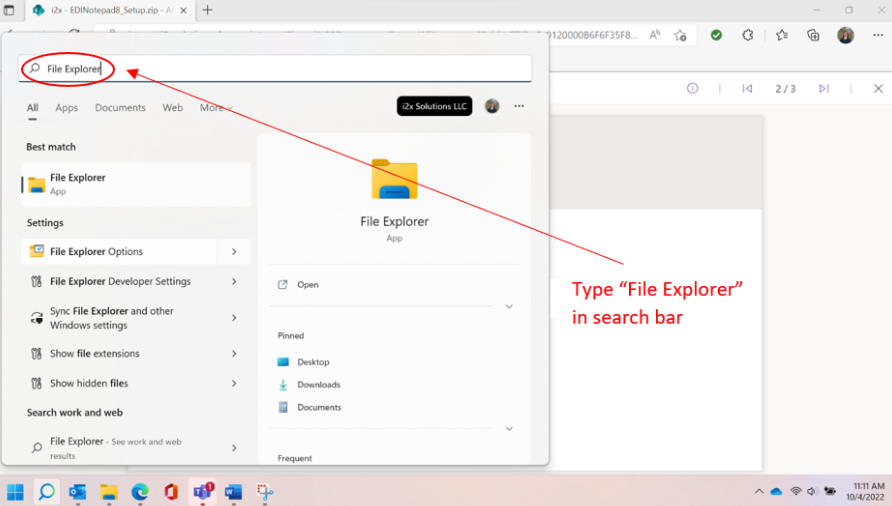Click the large File Explorer folder icon
892x506 pixels.
point(394,179)
